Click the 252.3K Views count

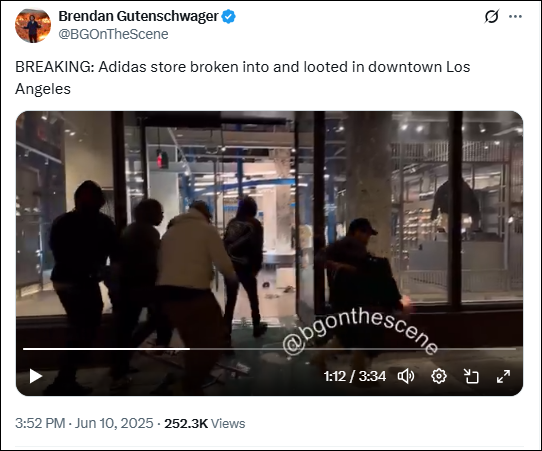(205, 423)
